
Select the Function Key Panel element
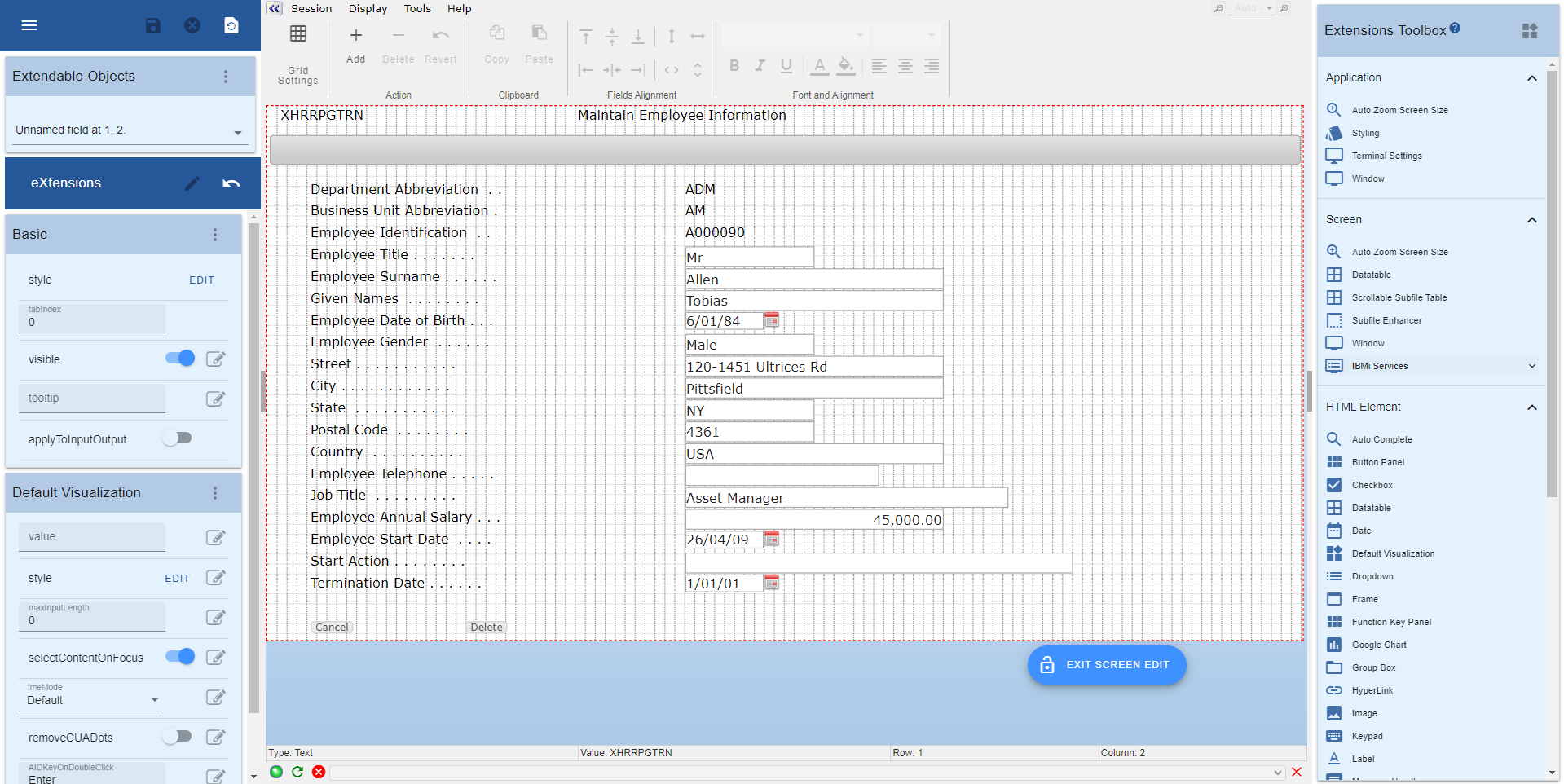(x=1390, y=622)
